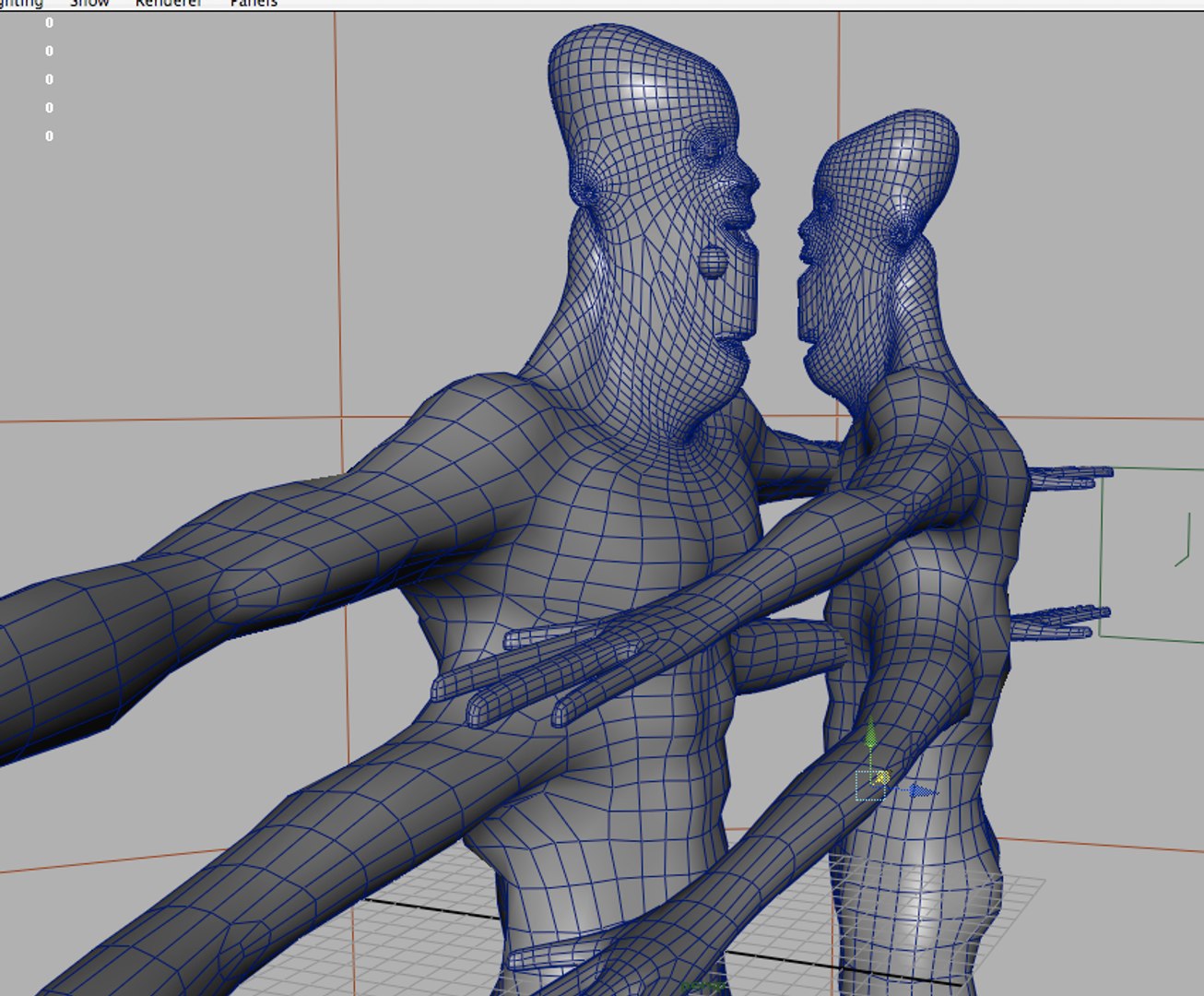Open the Renderer menu

pos(168,4)
